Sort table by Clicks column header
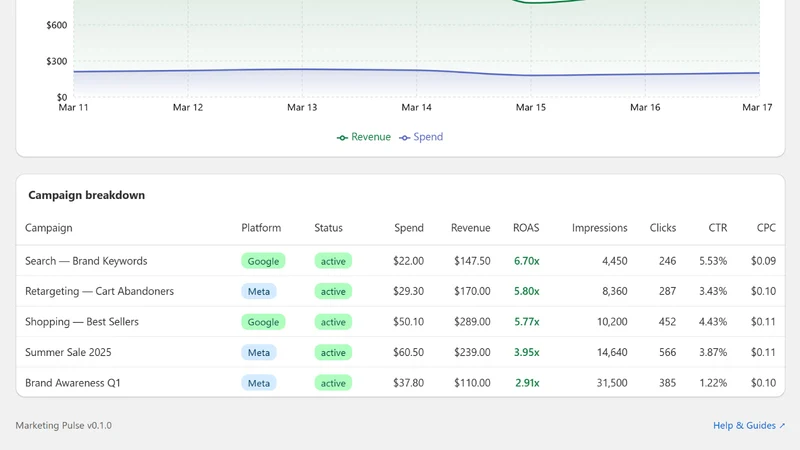The image size is (800, 450). pos(663,228)
